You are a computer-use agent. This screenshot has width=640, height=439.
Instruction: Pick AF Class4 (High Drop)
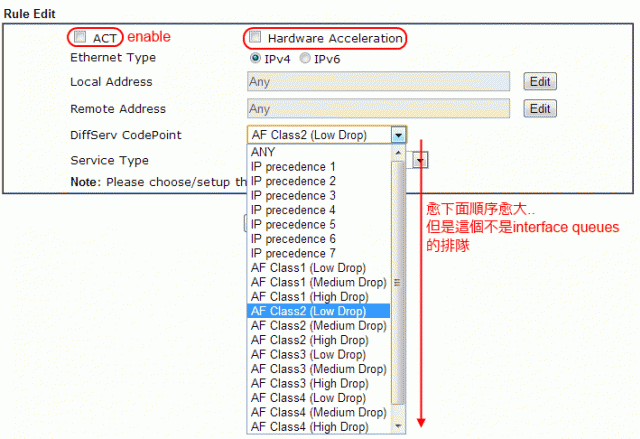coord(318,427)
